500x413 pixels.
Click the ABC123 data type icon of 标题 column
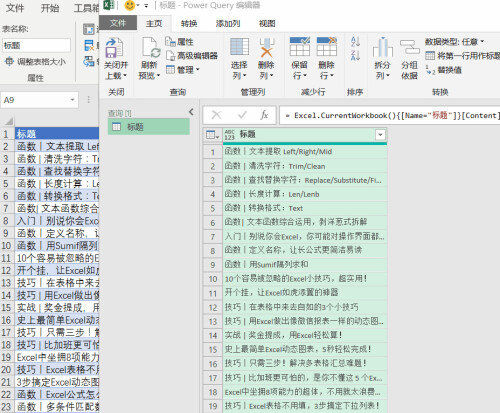[x=229, y=135]
